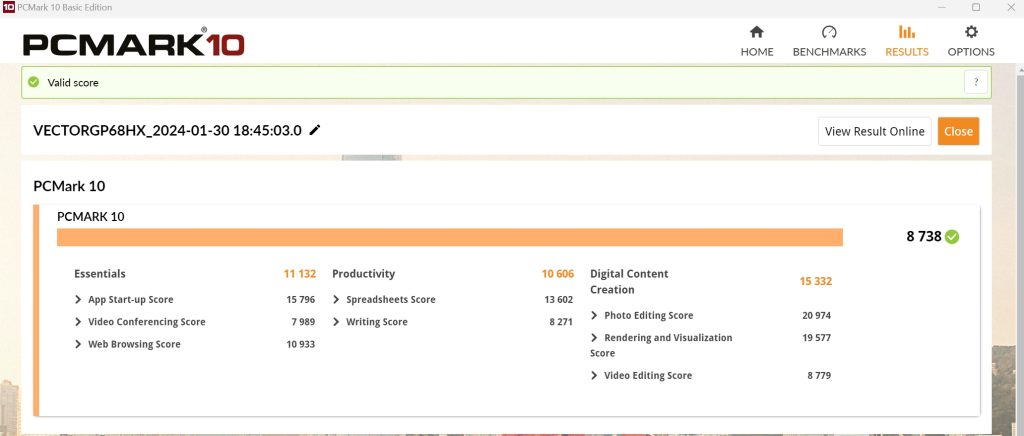Click the Digital Content Creation score 15 332
The width and height of the screenshot is (1024, 436).
(x=816, y=281)
